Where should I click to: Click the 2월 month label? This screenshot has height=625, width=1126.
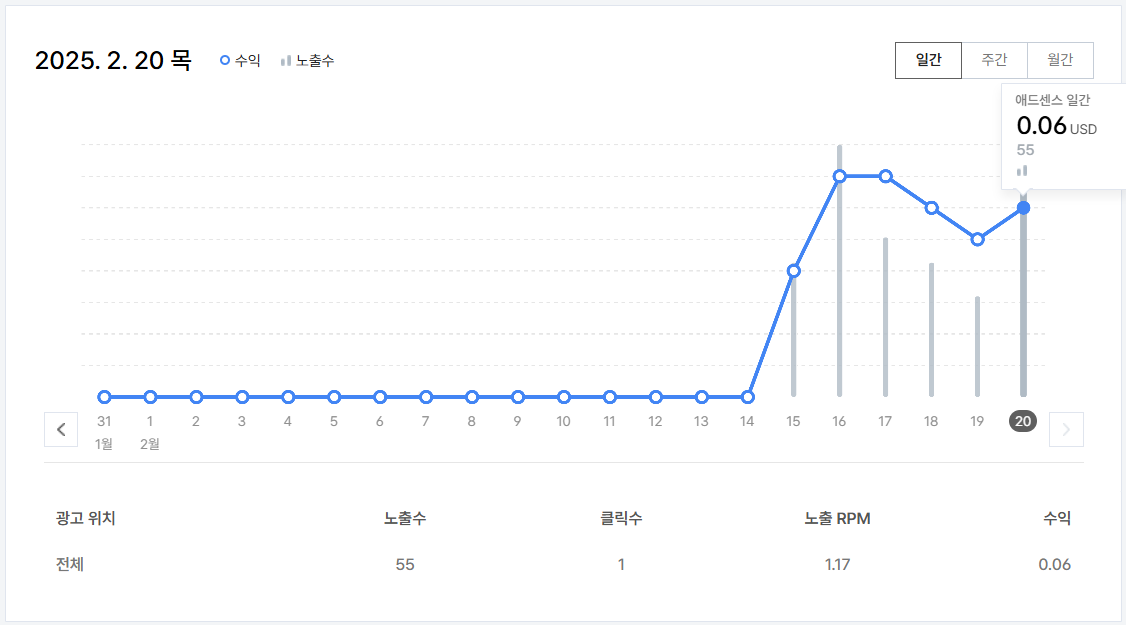click(149, 444)
